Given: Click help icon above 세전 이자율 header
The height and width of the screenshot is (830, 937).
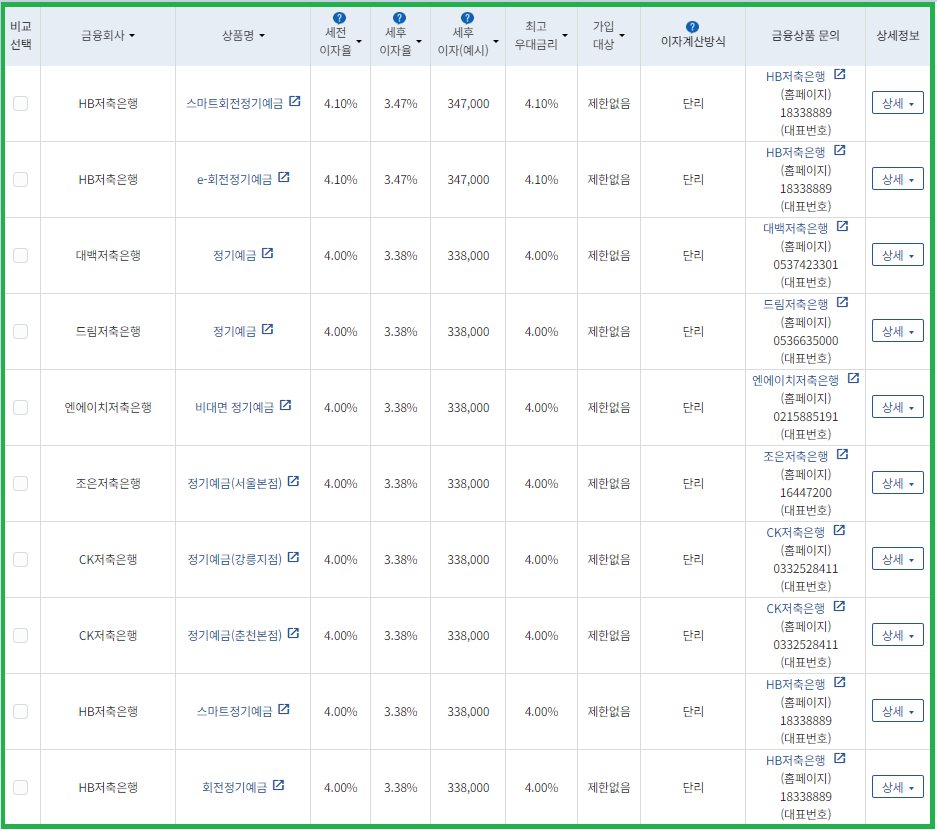Looking at the screenshot, I should pos(339,18).
